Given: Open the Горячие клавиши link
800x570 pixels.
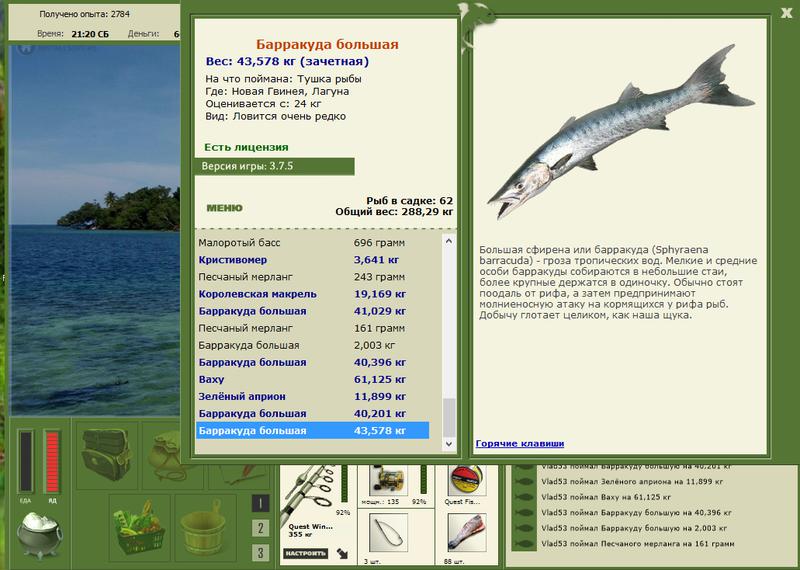Looking at the screenshot, I should click(520, 443).
